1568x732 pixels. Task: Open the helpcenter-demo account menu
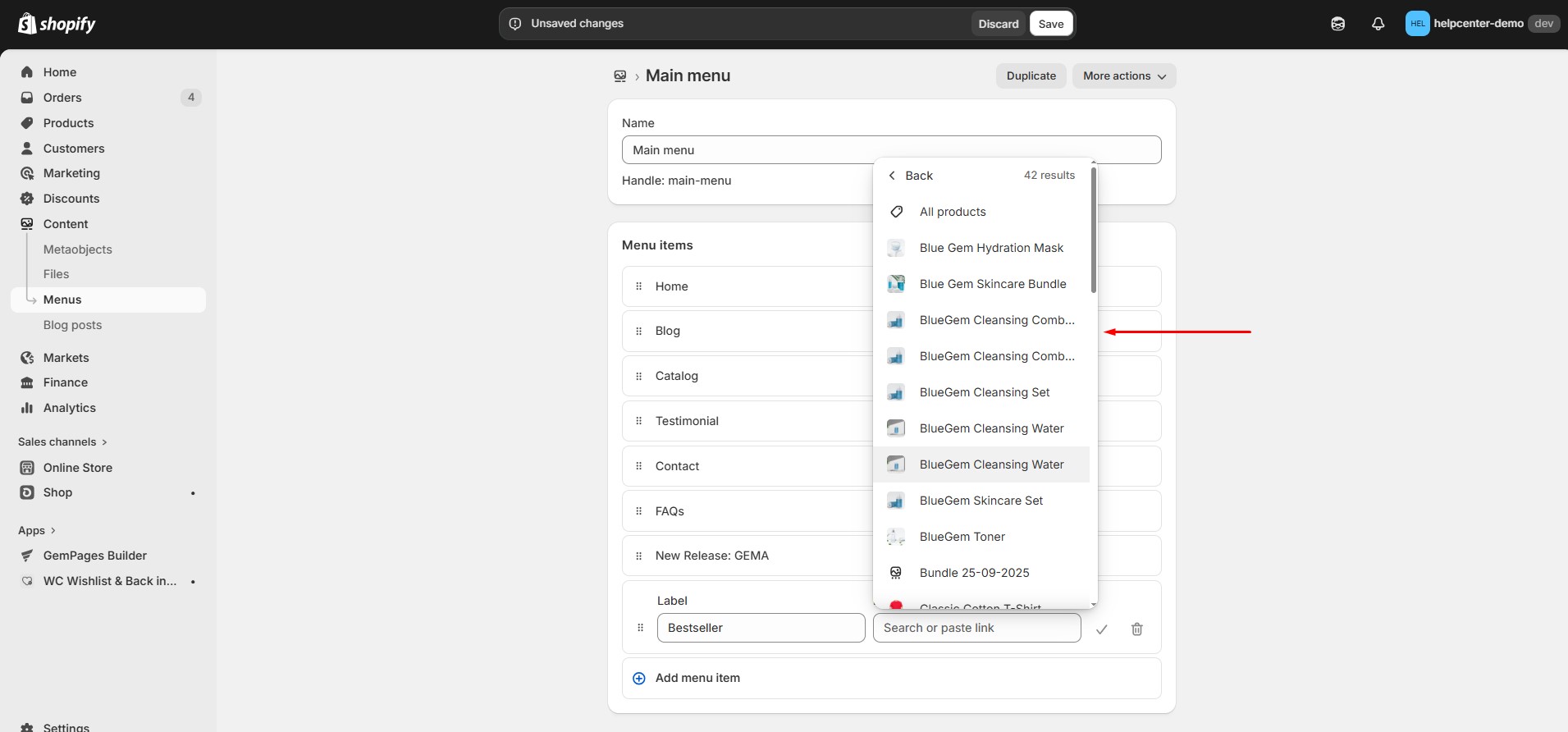pyautogui.click(x=1482, y=24)
